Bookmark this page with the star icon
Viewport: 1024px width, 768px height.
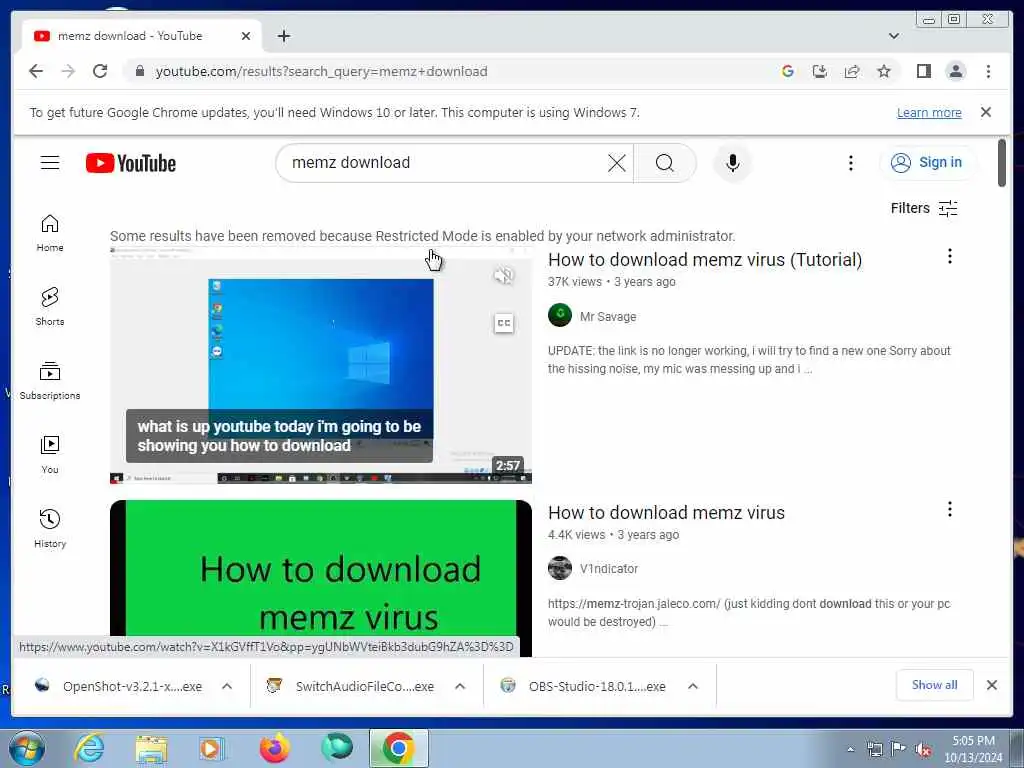click(884, 71)
